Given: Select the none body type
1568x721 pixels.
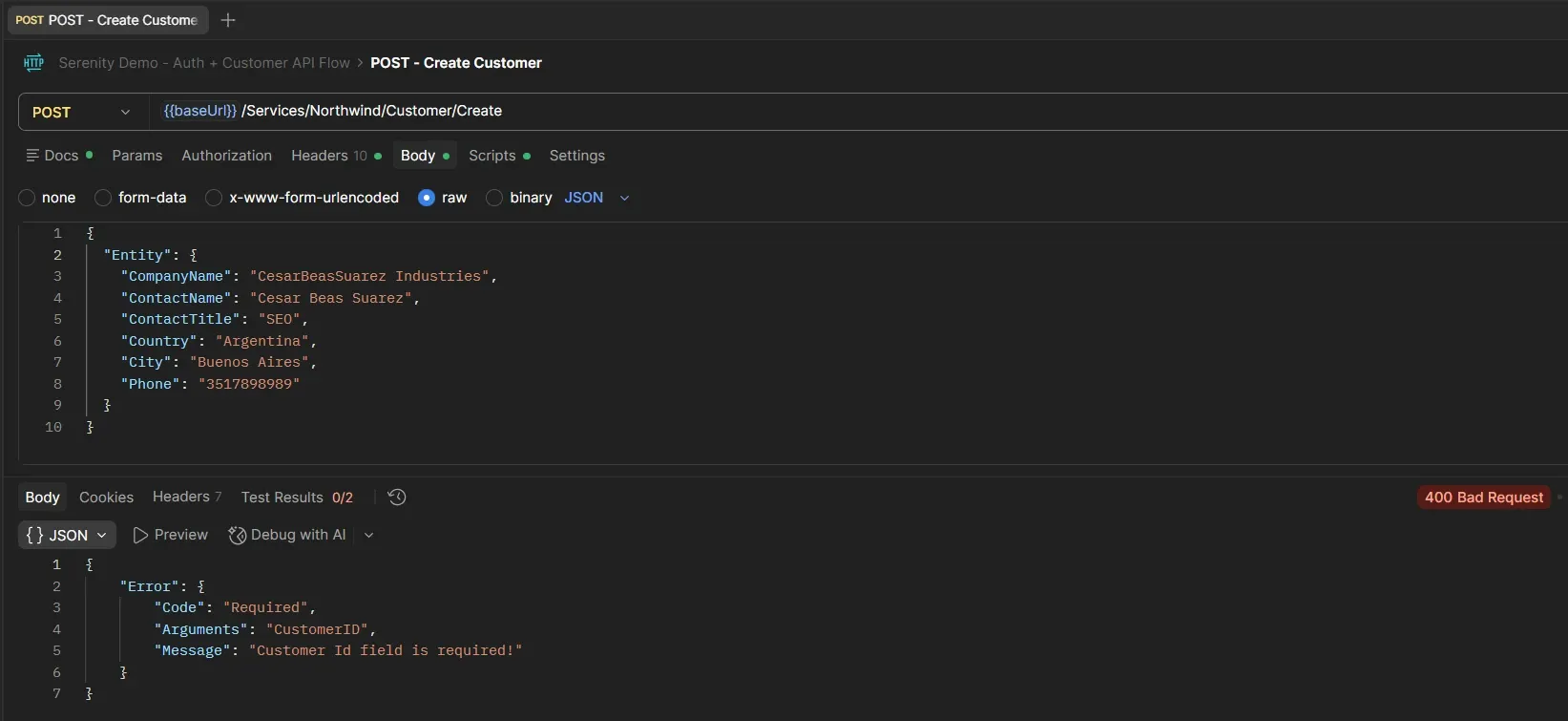Looking at the screenshot, I should coord(27,198).
